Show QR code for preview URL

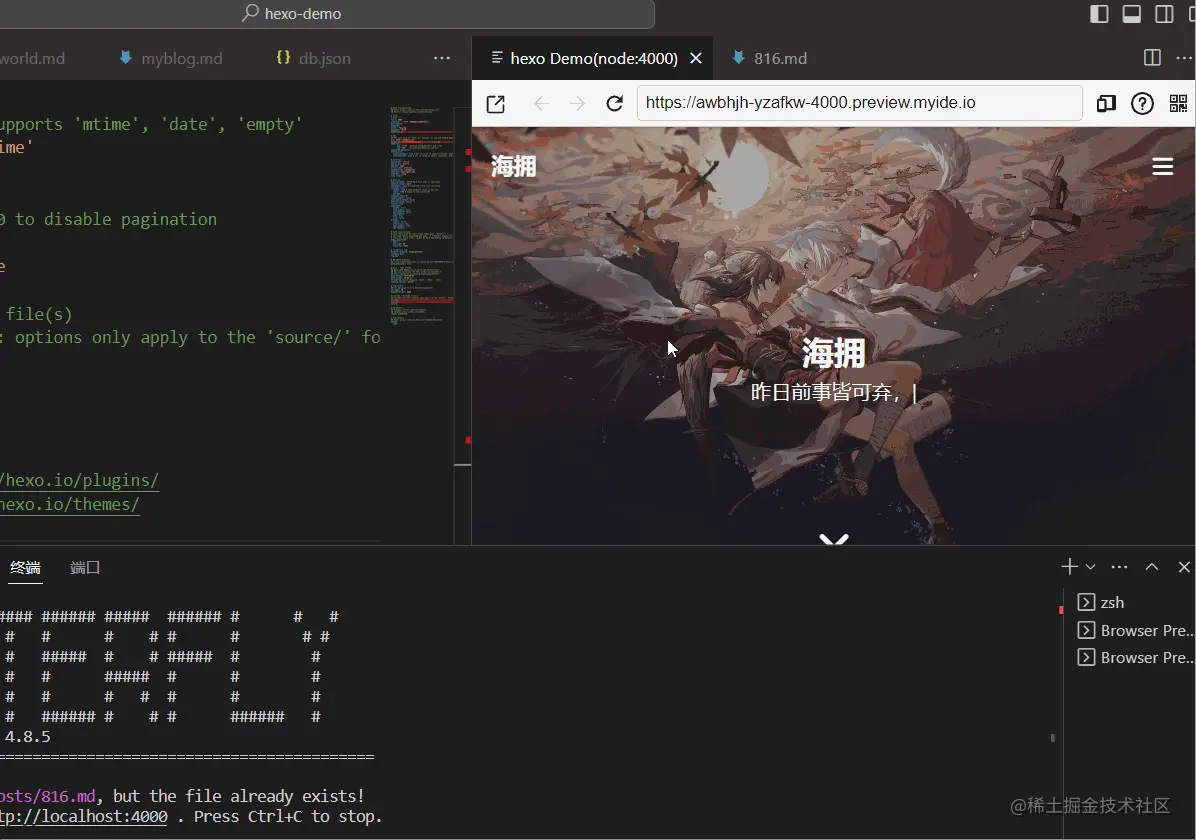point(1178,103)
